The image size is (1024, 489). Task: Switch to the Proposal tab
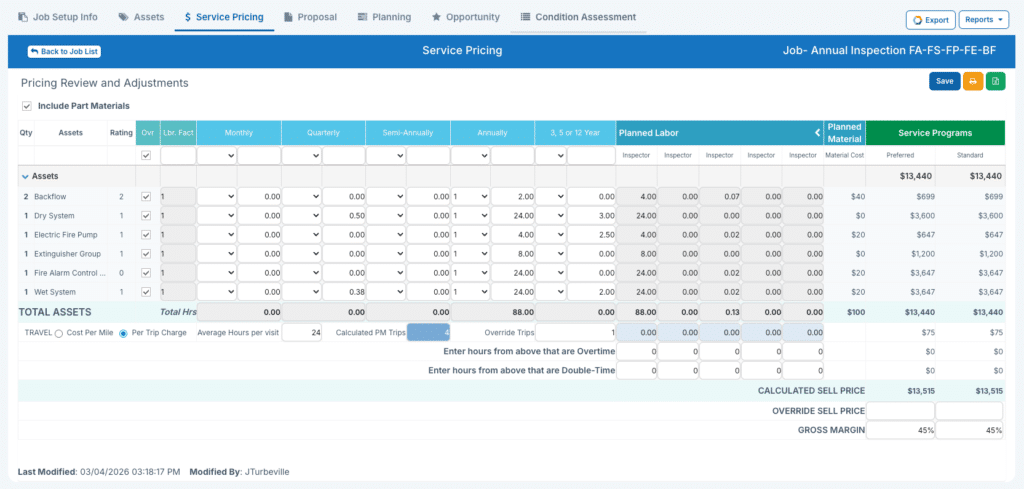[x=310, y=17]
